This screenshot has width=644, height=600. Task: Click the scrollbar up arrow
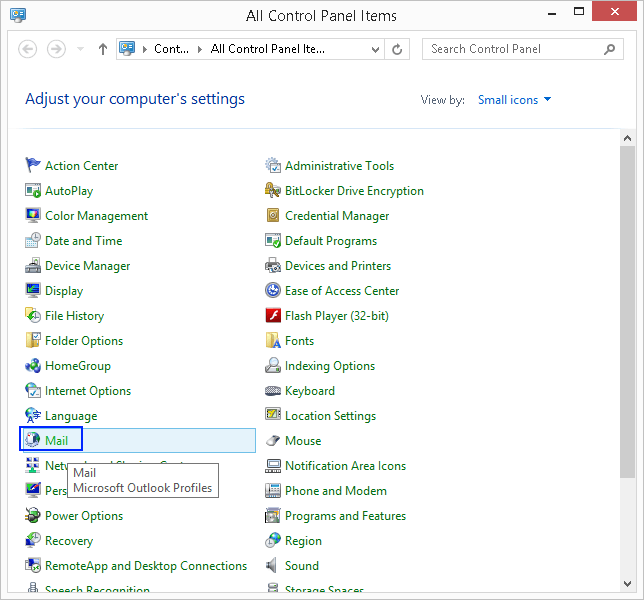pyautogui.click(x=627, y=138)
